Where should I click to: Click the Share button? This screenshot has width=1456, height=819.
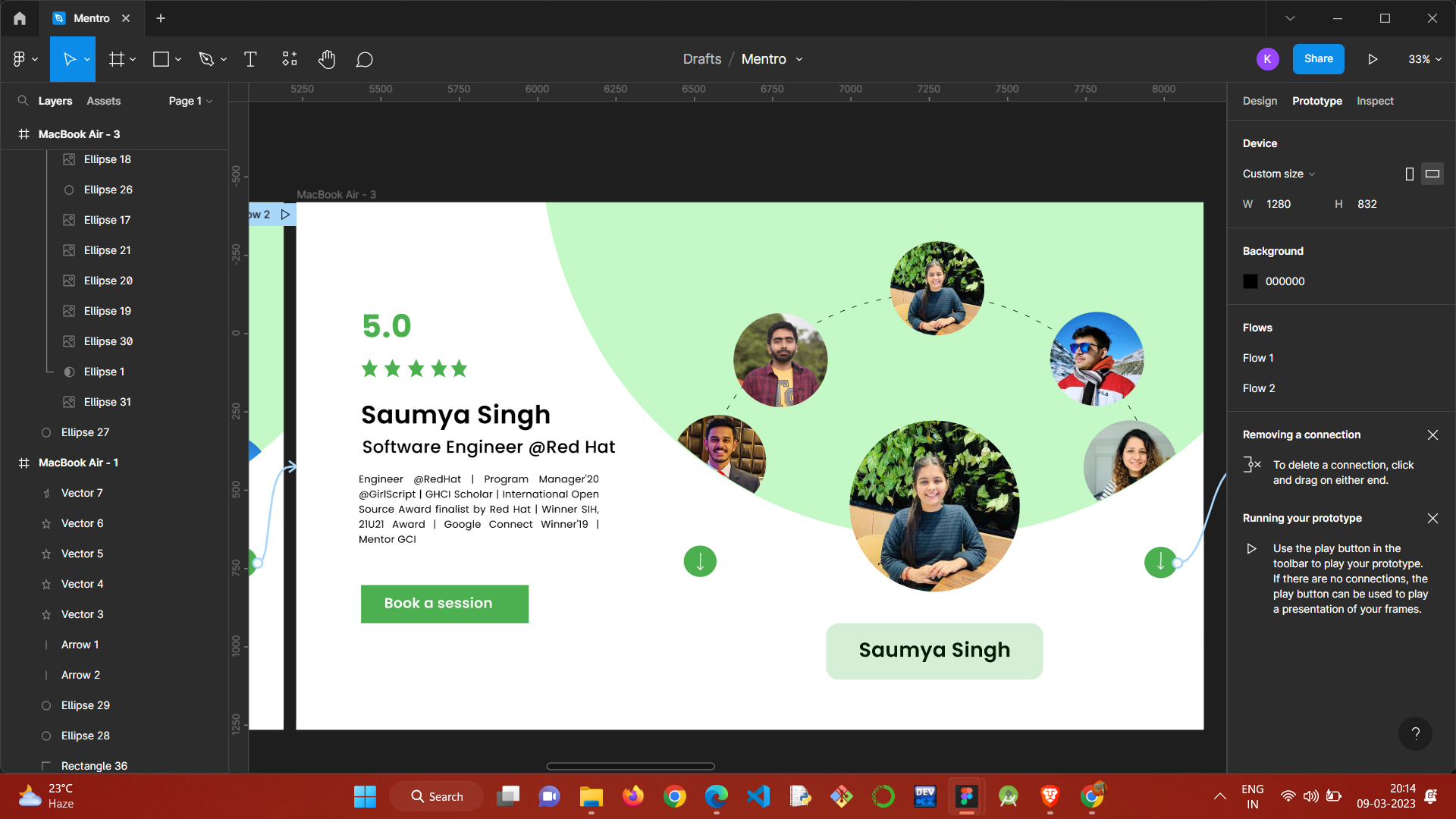click(1318, 59)
